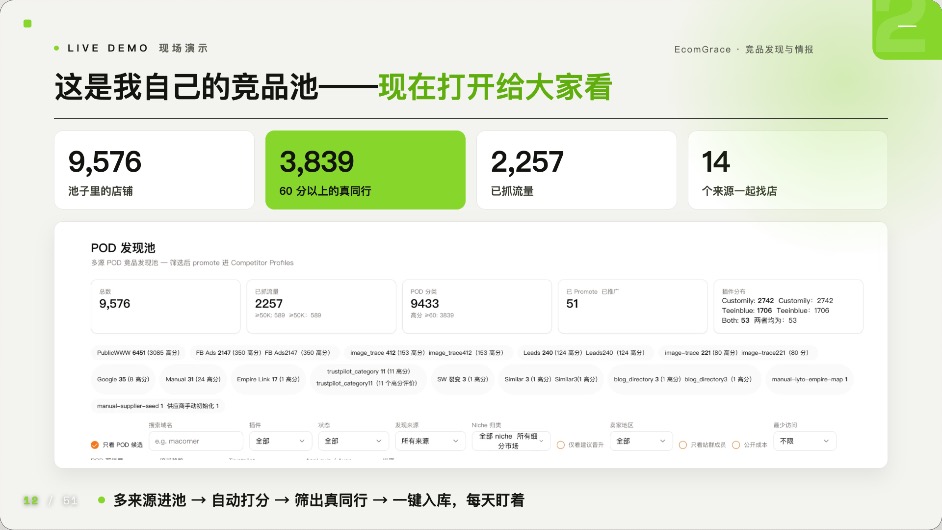This screenshot has width=942, height=530.
Task: Select the blog_directory 3 chip
Action: tap(682, 379)
